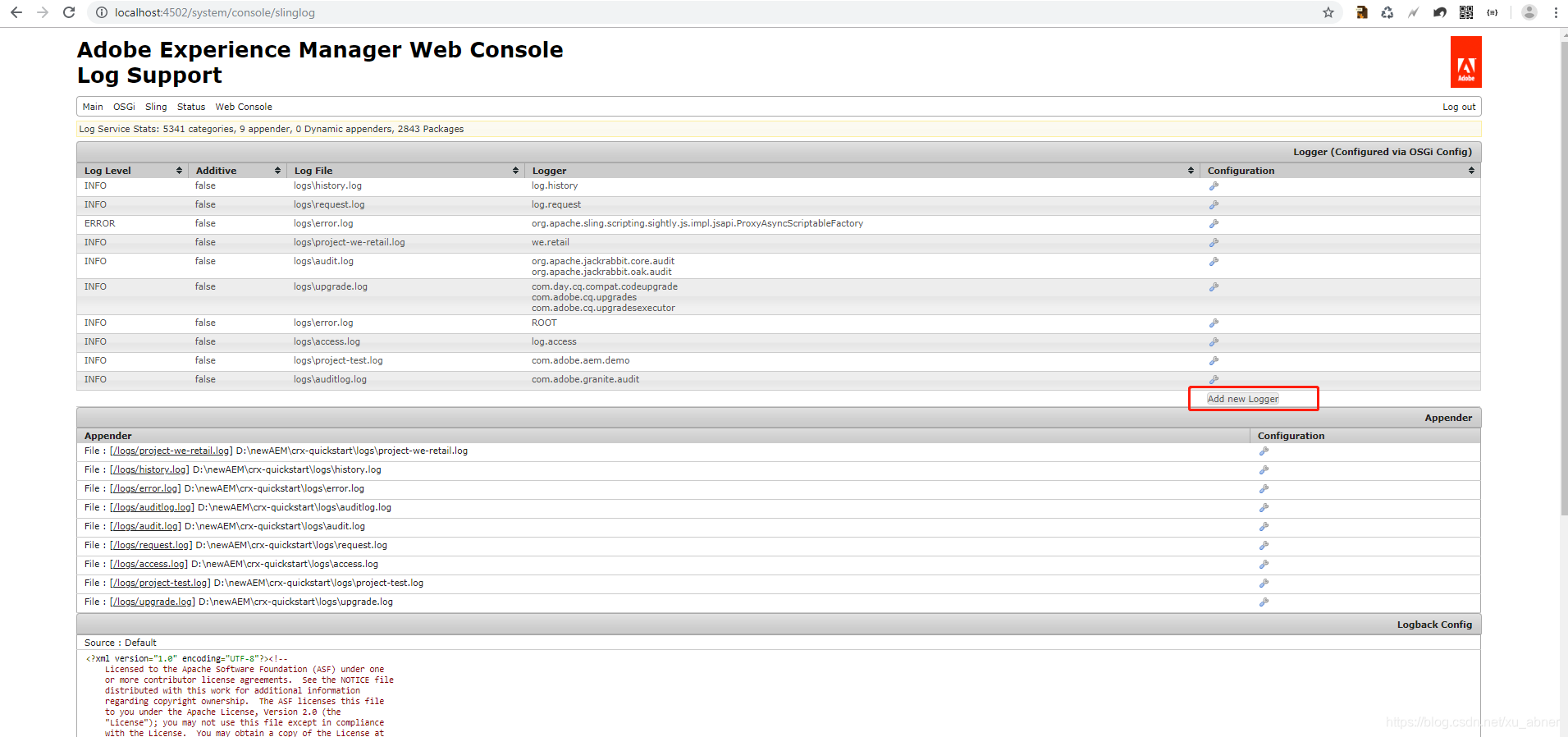Configure we.retail logger with wrench icon
1568x737 pixels.
tap(1214, 243)
